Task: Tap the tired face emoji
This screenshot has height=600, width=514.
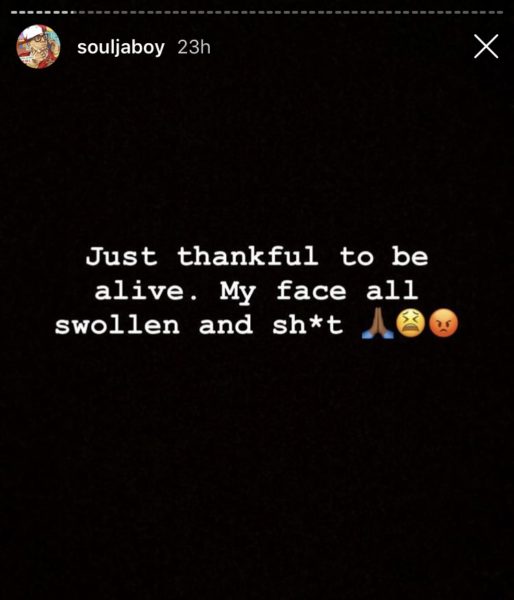Action: pyautogui.click(x=410, y=323)
